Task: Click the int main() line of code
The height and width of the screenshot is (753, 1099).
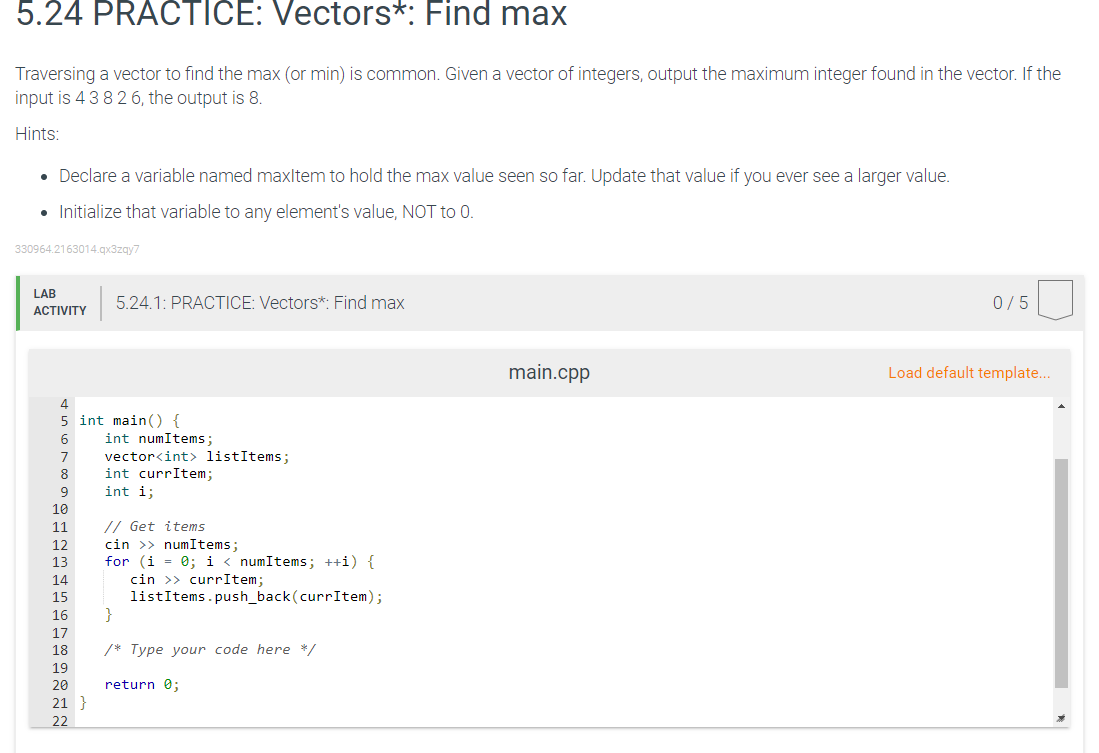Action: 130,421
